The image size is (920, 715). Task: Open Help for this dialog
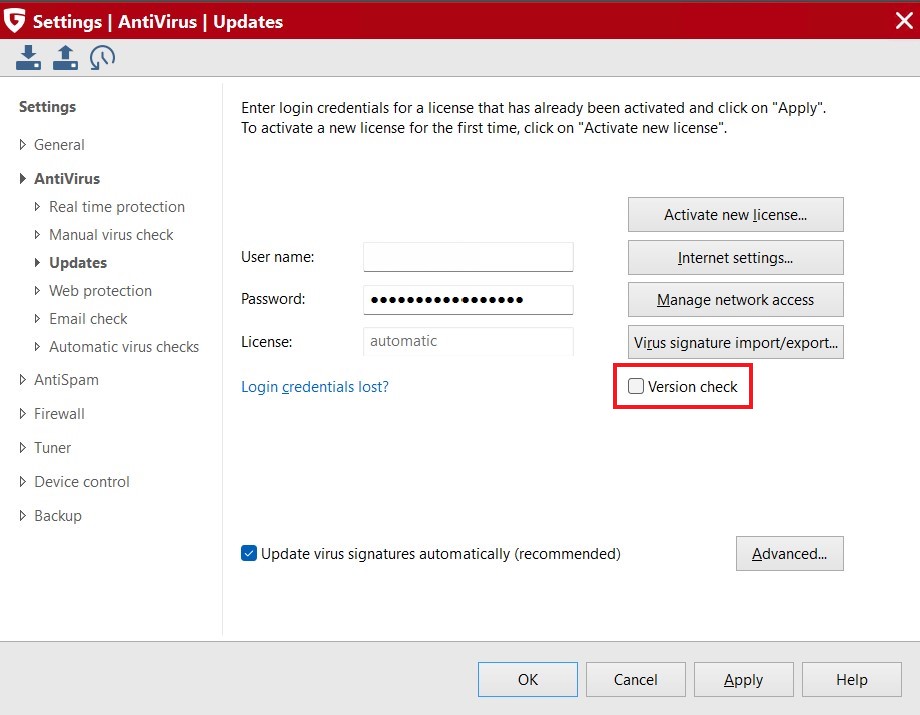pyautogui.click(x=851, y=679)
